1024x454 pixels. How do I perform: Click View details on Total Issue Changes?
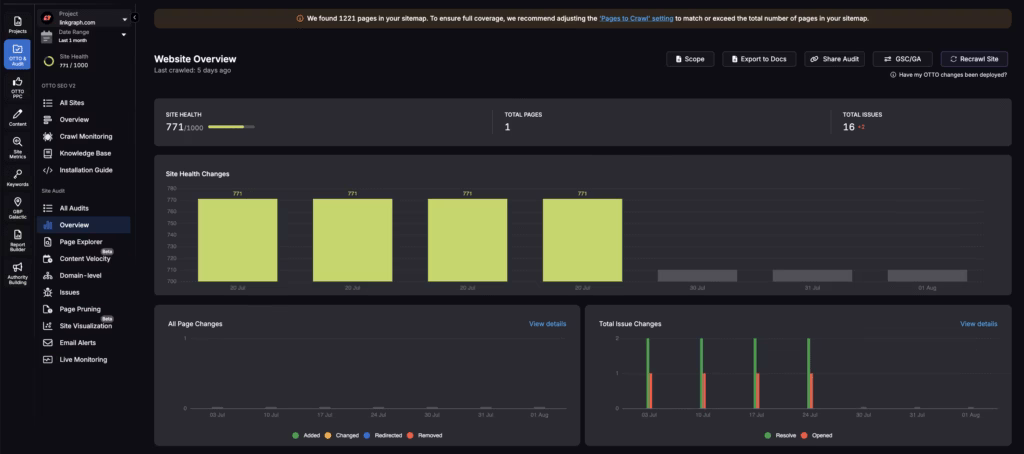pyautogui.click(x=978, y=324)
